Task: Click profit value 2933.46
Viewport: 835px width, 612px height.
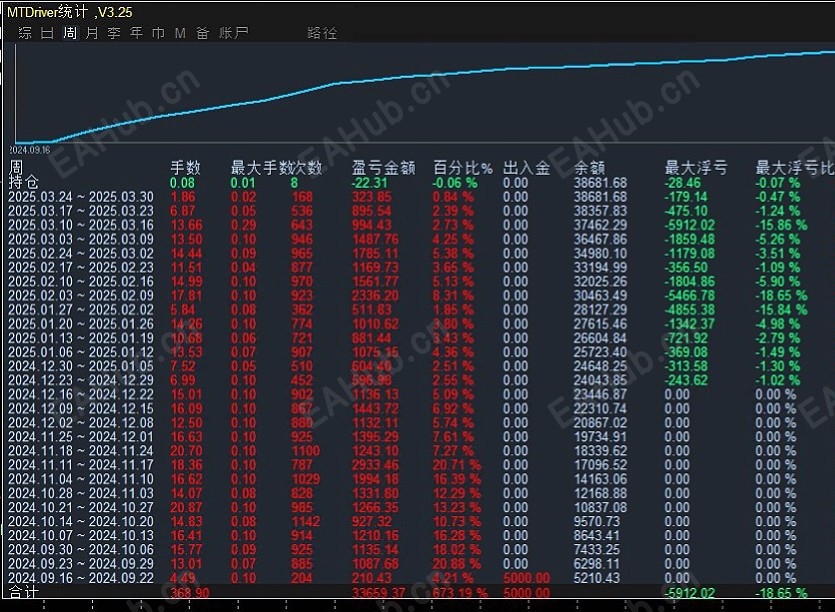Action: [x=375, y=465]
